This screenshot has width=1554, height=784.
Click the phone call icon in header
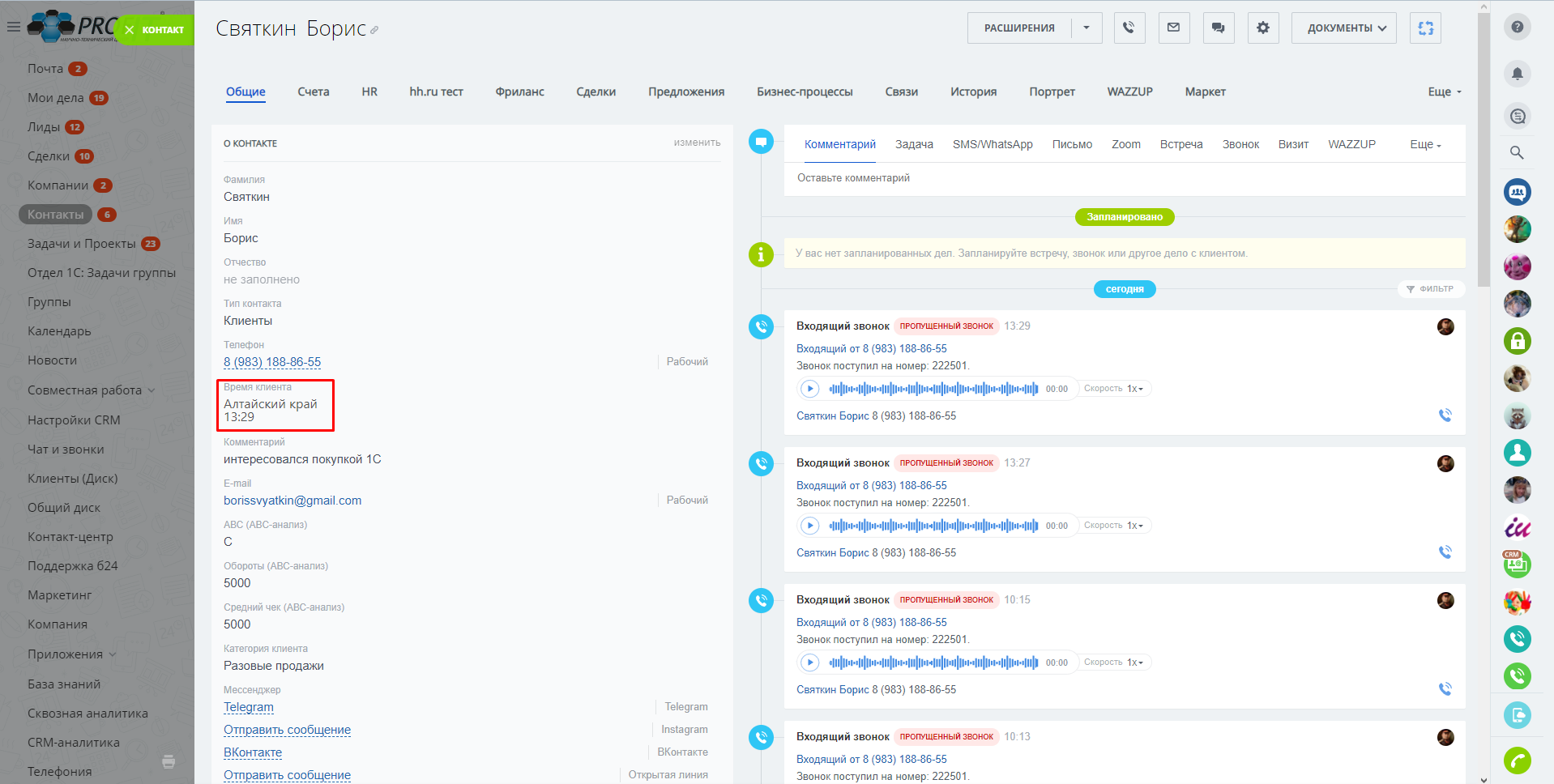[x=1129, y=28]
